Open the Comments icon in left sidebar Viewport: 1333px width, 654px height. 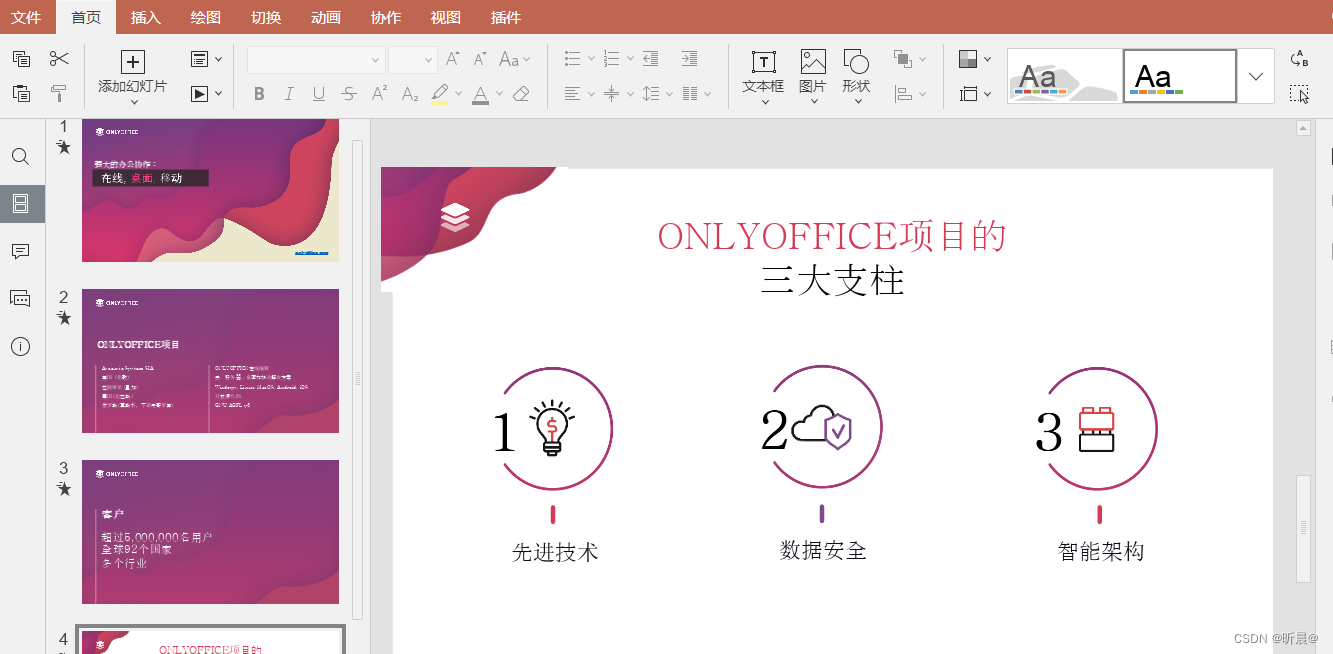20,251
